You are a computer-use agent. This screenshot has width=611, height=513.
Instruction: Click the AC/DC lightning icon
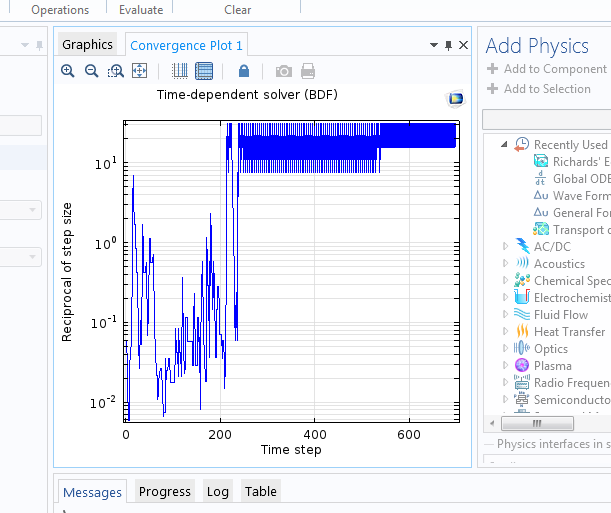pyautogui.click(x=522, y=246)
